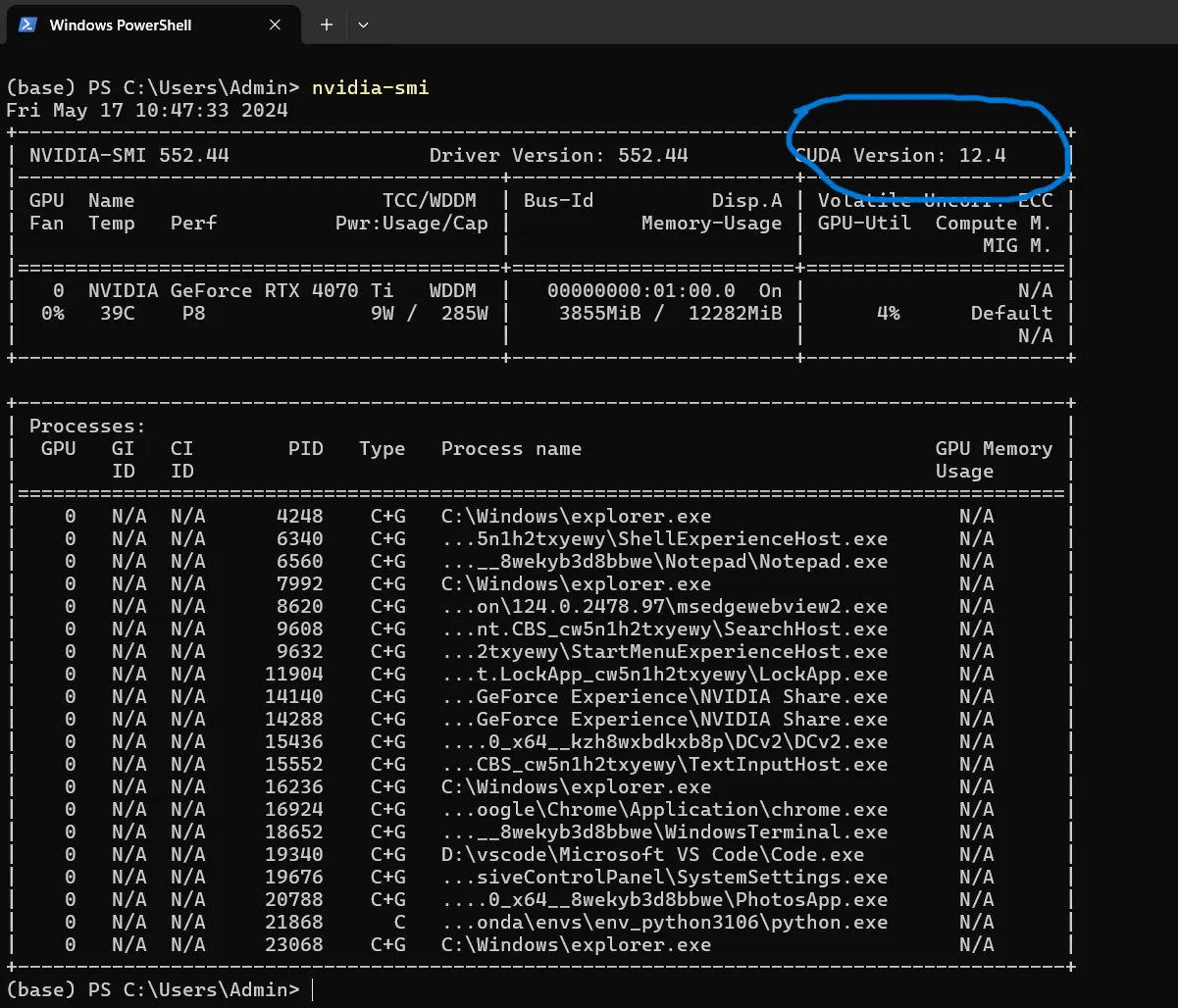Click the 4% GPU utilization value
Screen dimensions: 1178x1008
[889, 313]
